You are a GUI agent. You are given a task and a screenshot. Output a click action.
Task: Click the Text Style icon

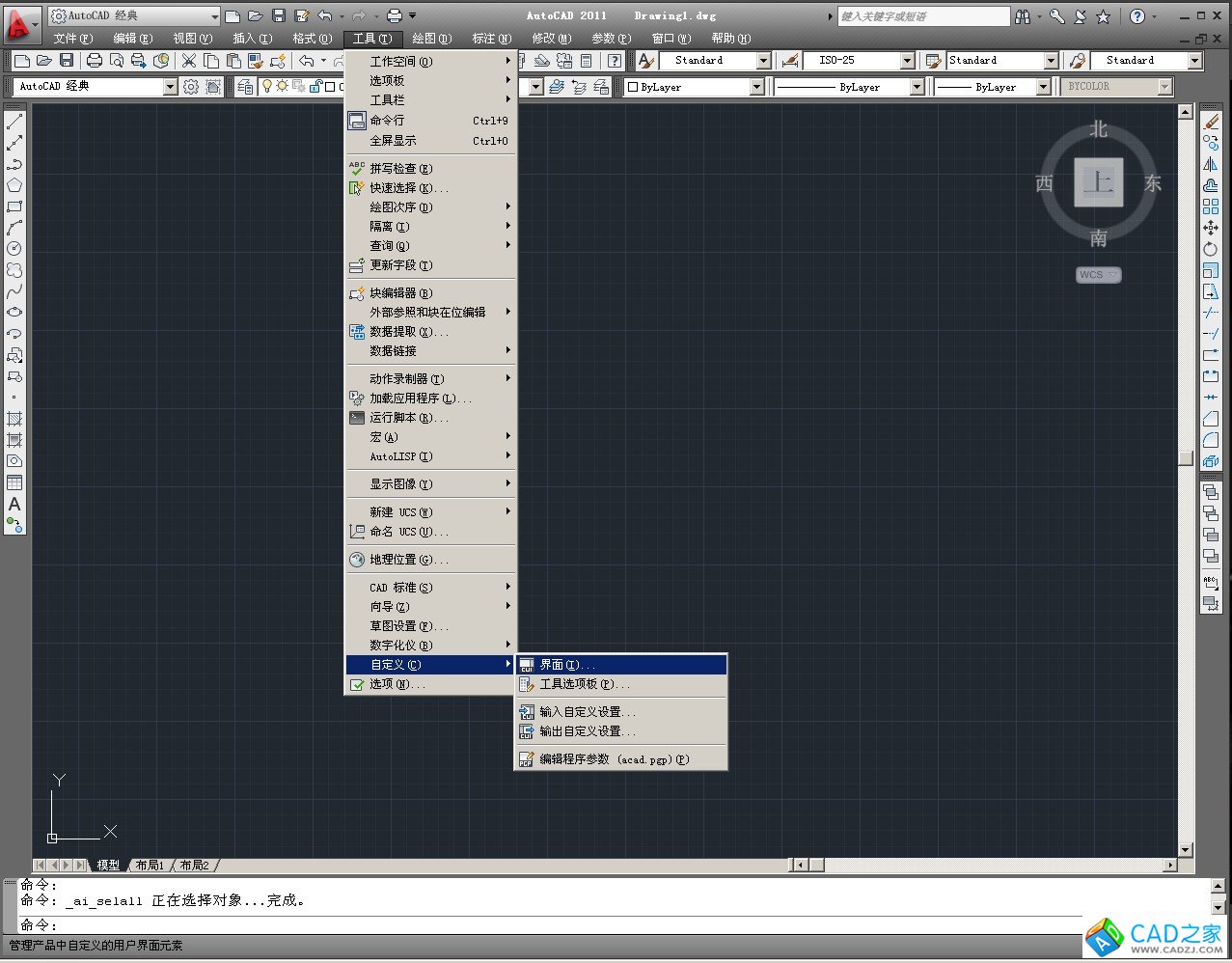646,61
